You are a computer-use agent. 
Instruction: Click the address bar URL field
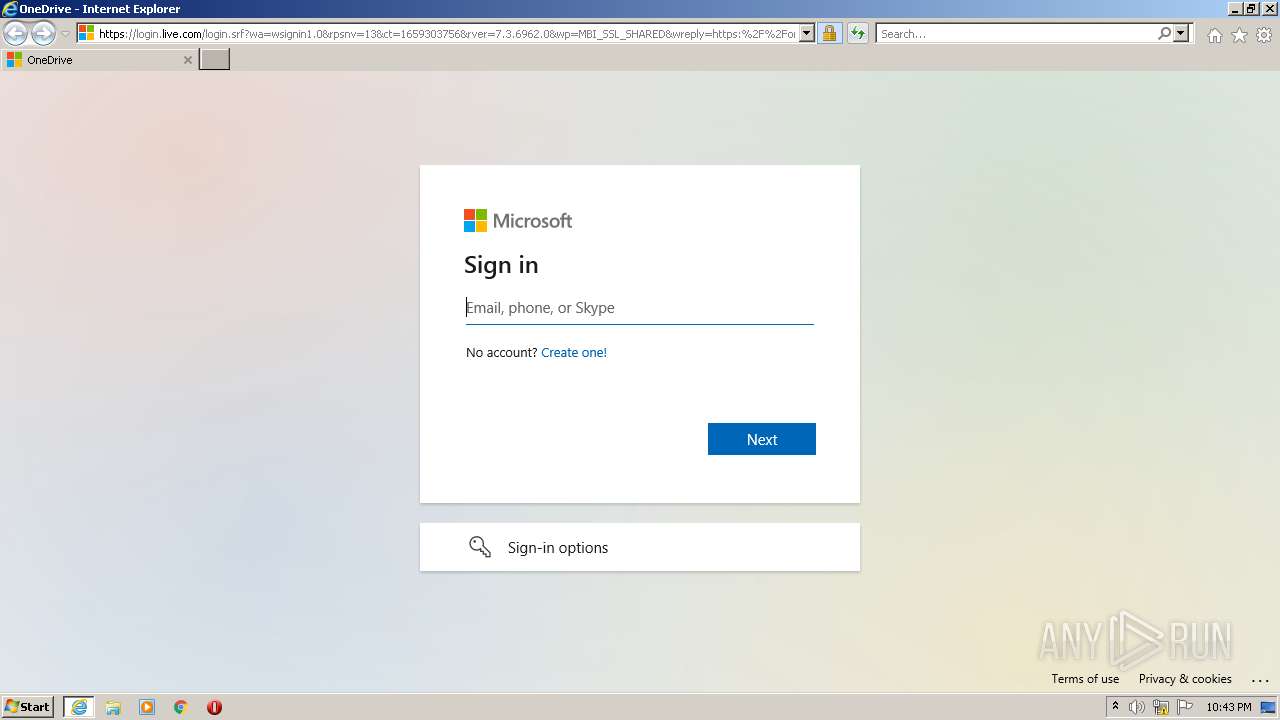pyautogui.click(x=447, y=33)
